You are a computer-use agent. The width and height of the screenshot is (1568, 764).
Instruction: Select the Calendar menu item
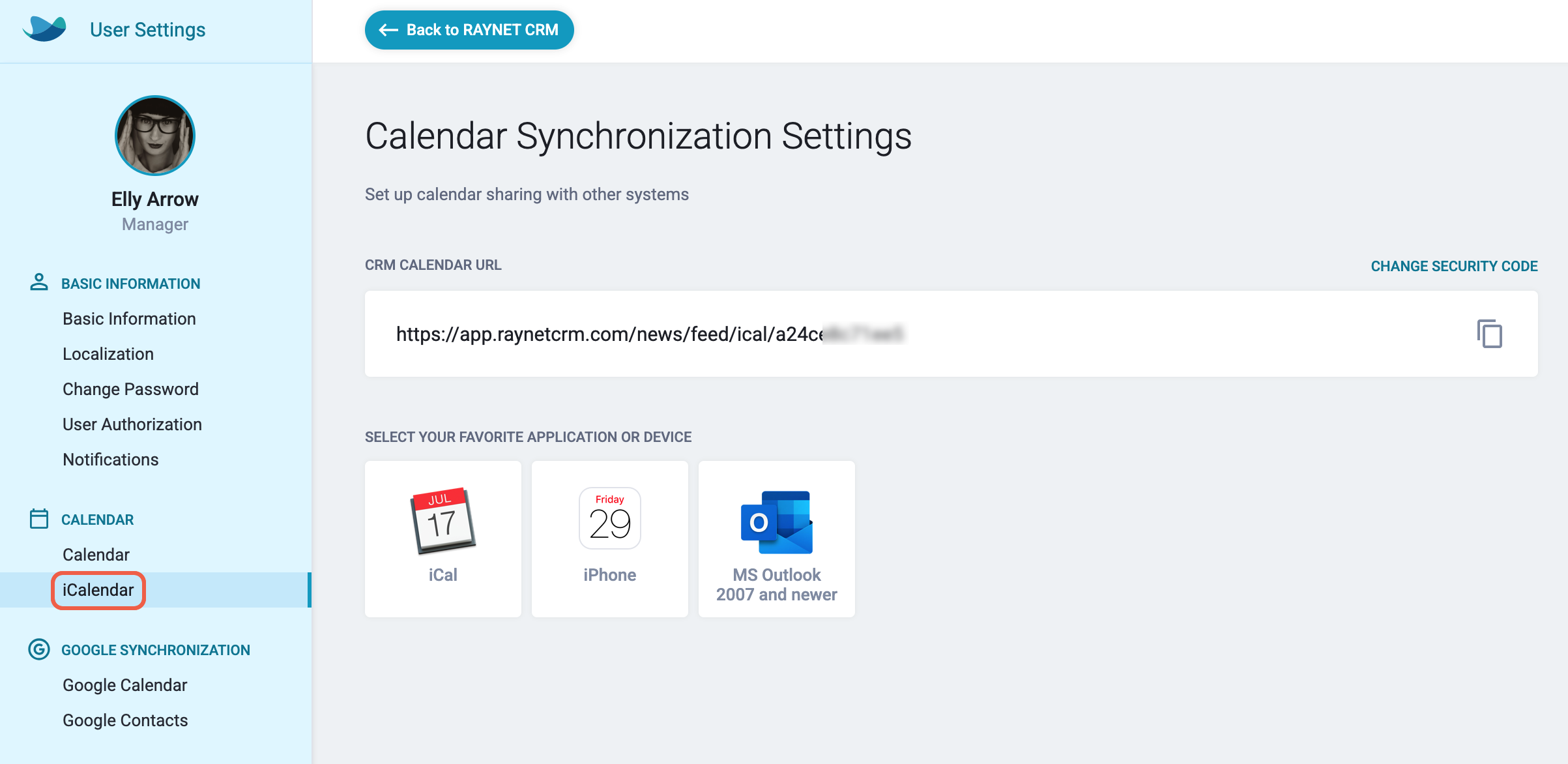click(96, 555)
